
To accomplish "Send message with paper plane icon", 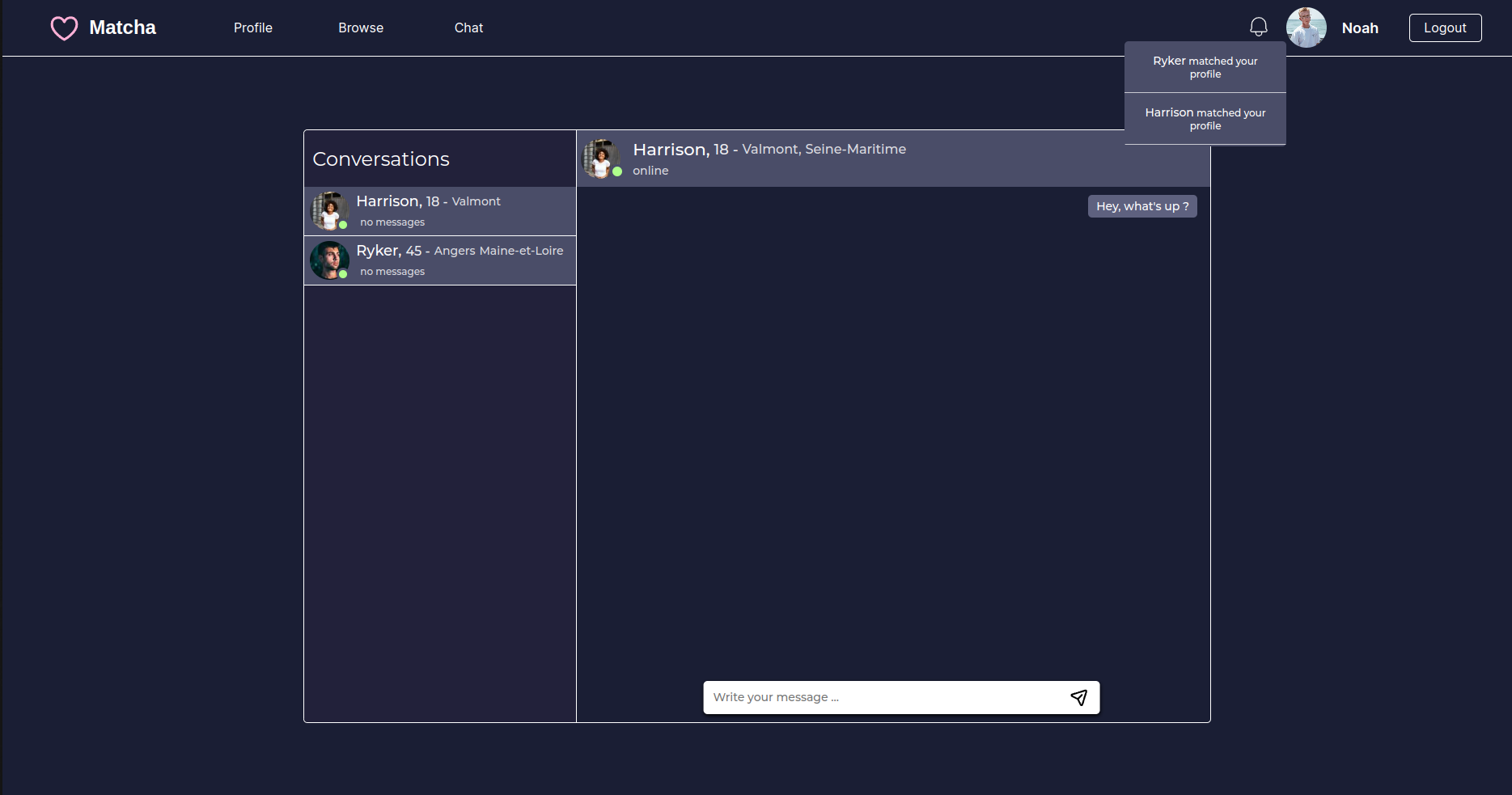I will click(x=1078, y=697).
